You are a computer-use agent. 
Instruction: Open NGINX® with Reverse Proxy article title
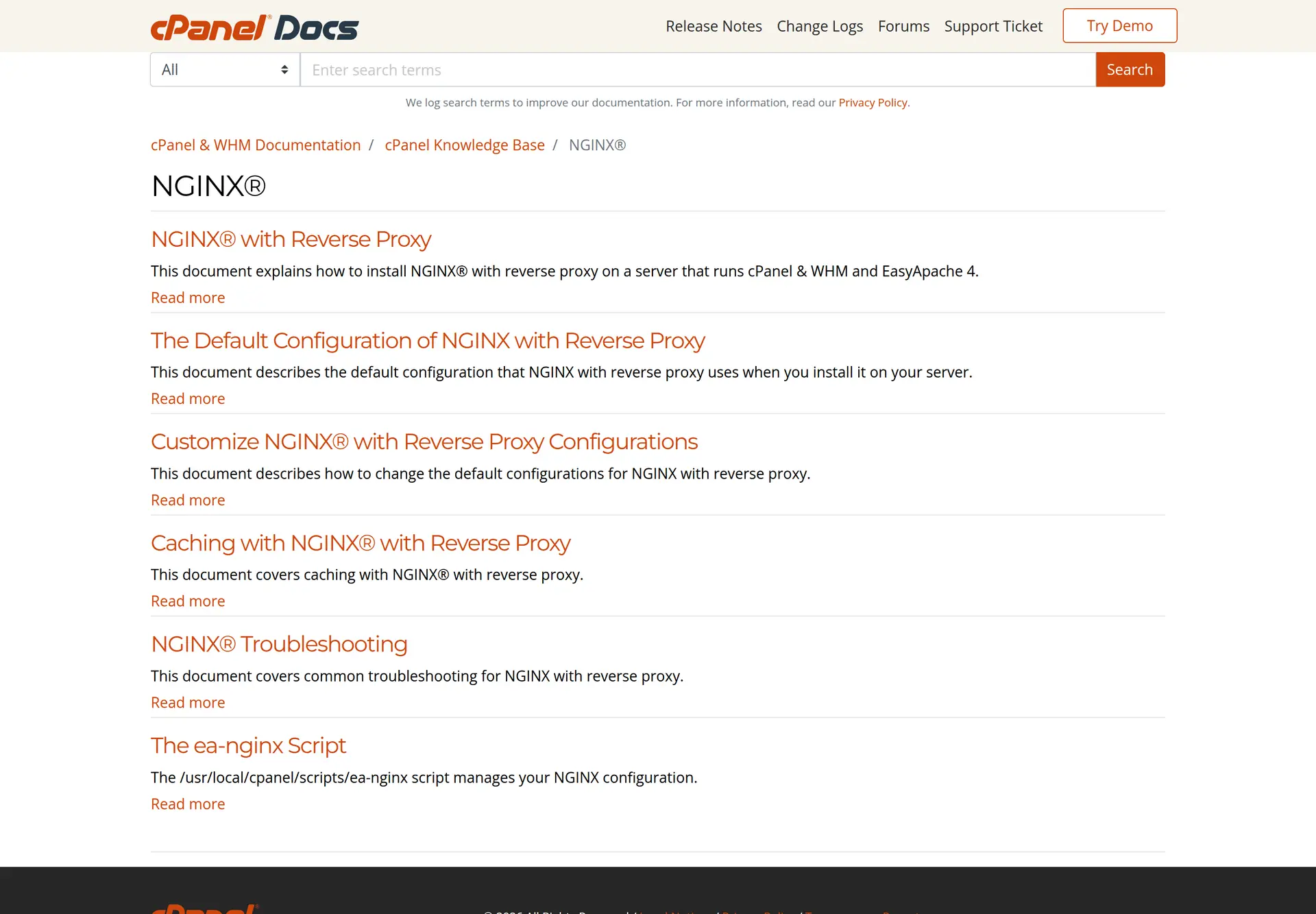(291, 239)
